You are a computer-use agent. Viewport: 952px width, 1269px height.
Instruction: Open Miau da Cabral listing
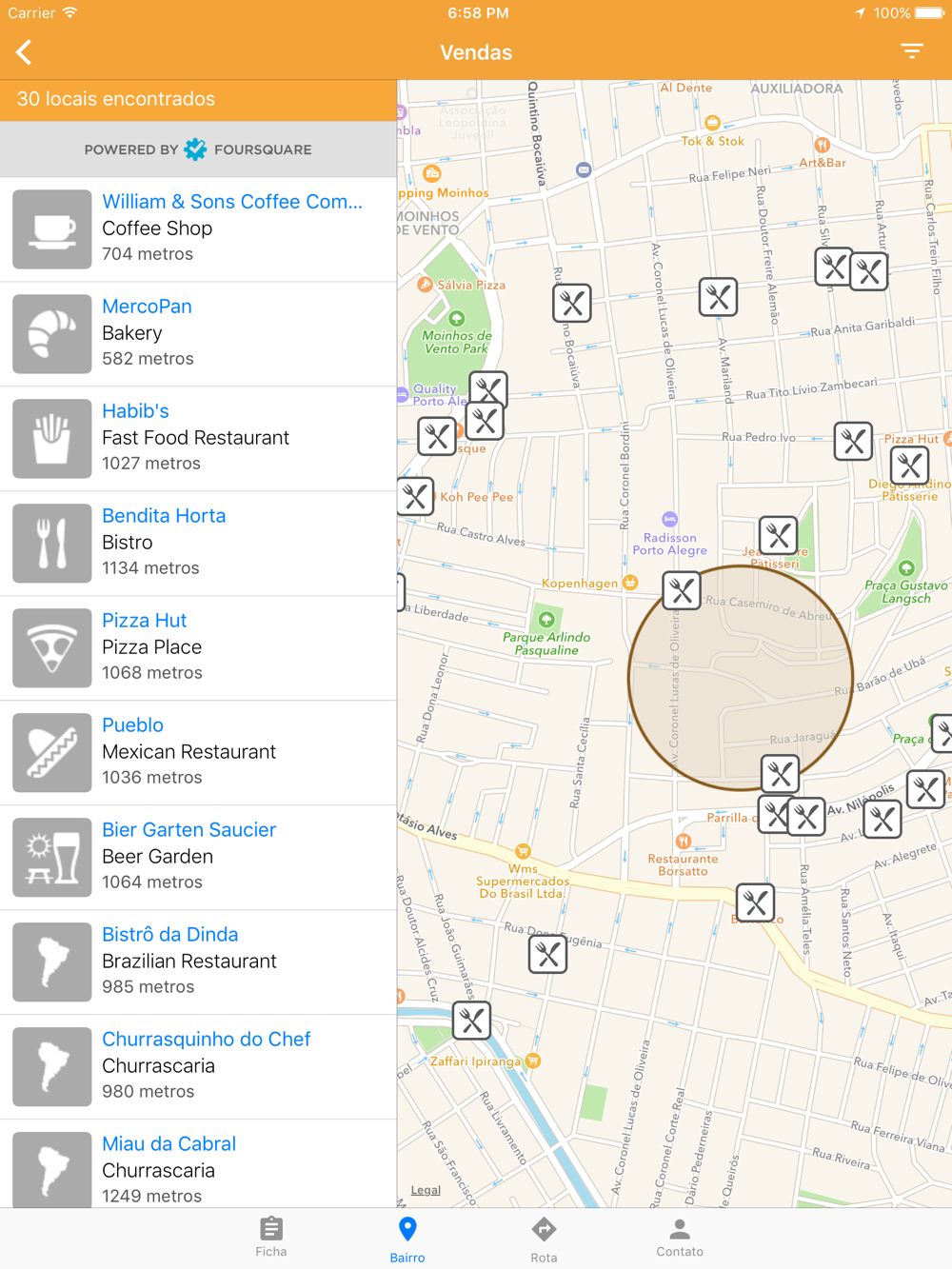pos(198,1164)
